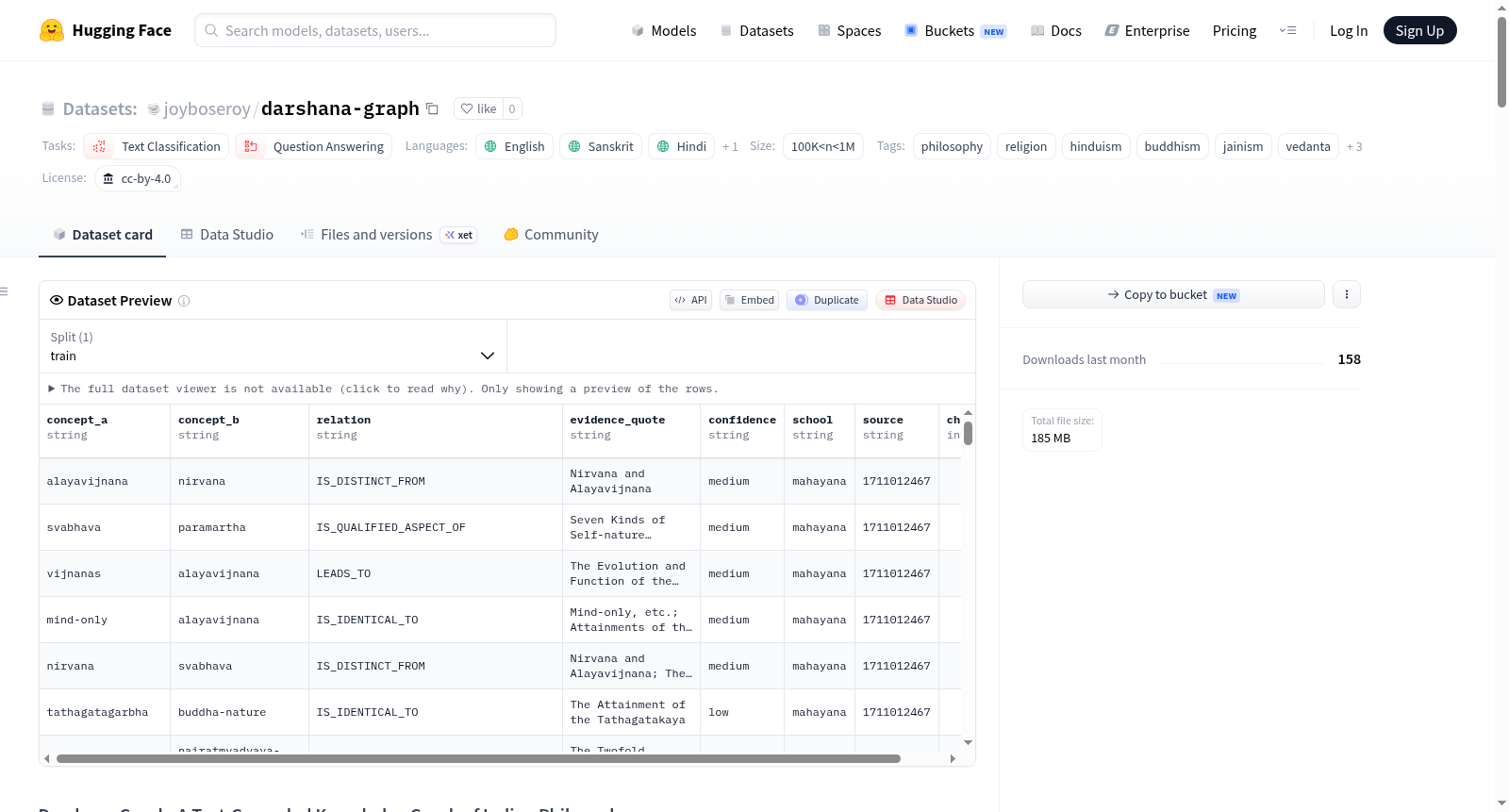The image size is (1509, 812).
Task: Open the Files and versions tab
Action: tap(388, 235)
